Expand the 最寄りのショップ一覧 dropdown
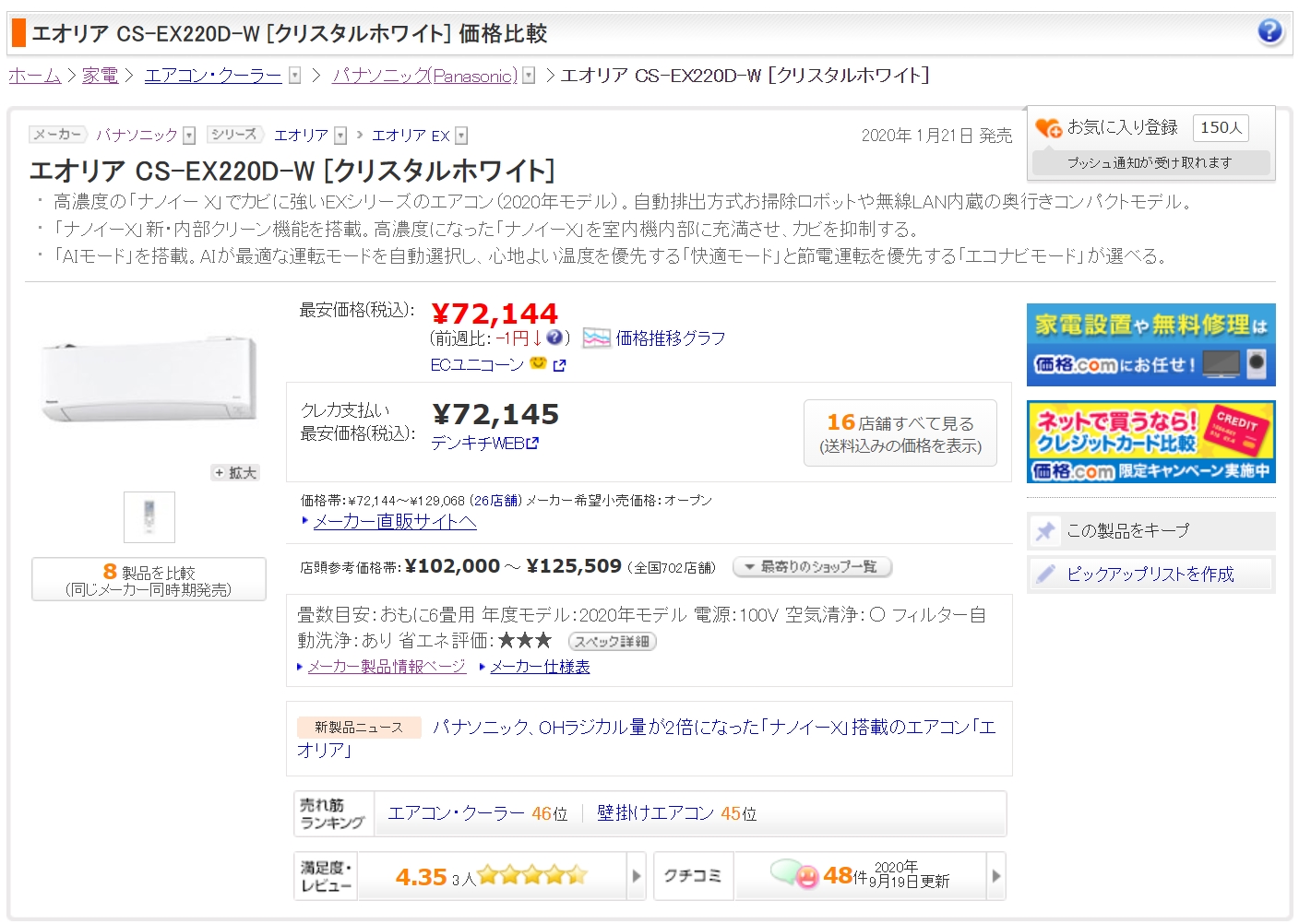This screenshot has width=1299, height=924. pyautogui.click(x=812, y=567)
